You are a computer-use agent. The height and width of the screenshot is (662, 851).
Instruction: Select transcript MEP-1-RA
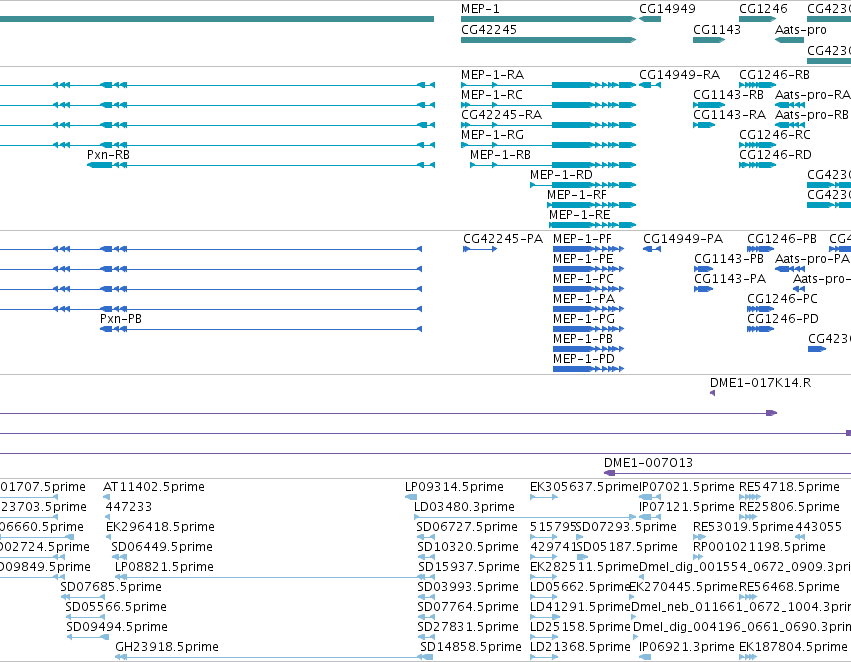pos(492,75)
